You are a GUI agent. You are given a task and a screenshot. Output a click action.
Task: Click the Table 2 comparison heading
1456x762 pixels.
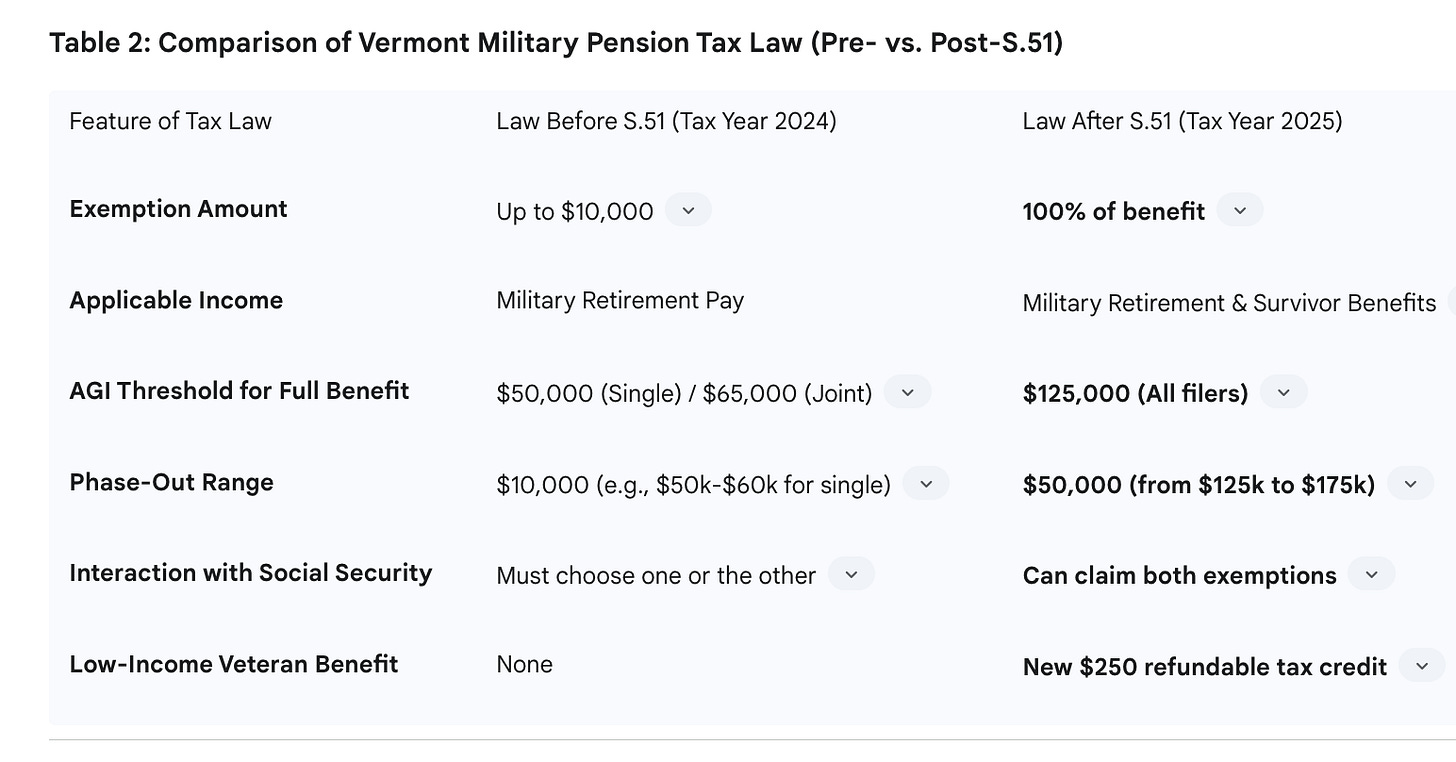point(556,43)
